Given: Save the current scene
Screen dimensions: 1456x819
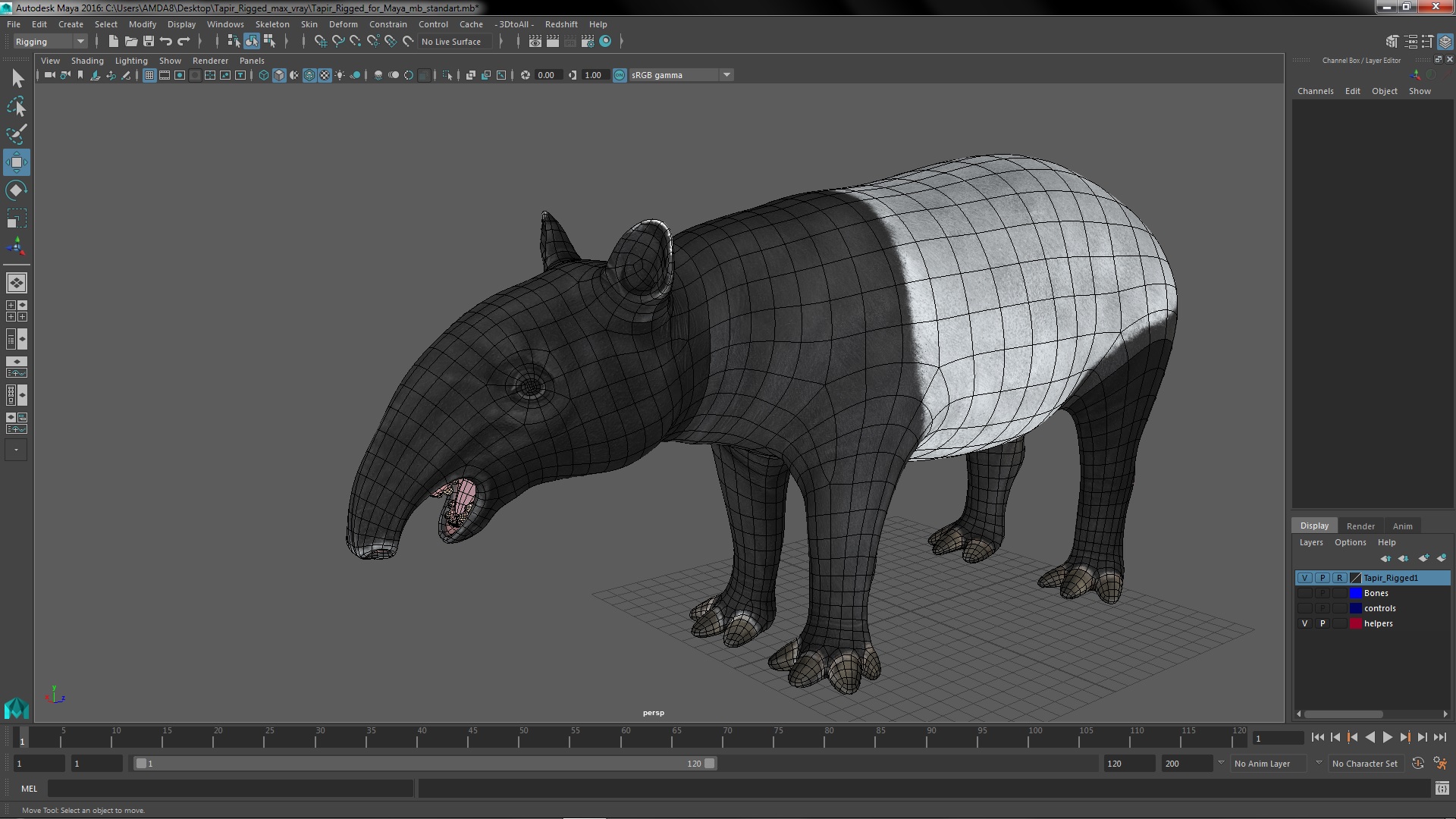Looking at the screenshot, I should click(x=149, y=42).
